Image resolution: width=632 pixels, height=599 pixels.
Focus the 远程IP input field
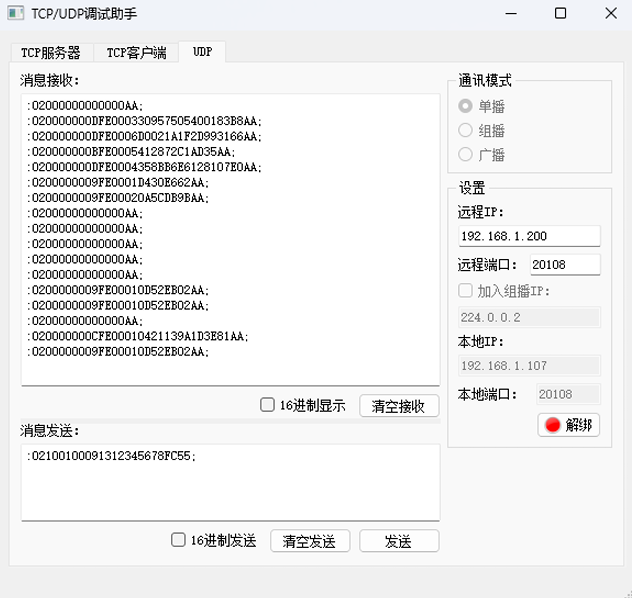point(528,236)
